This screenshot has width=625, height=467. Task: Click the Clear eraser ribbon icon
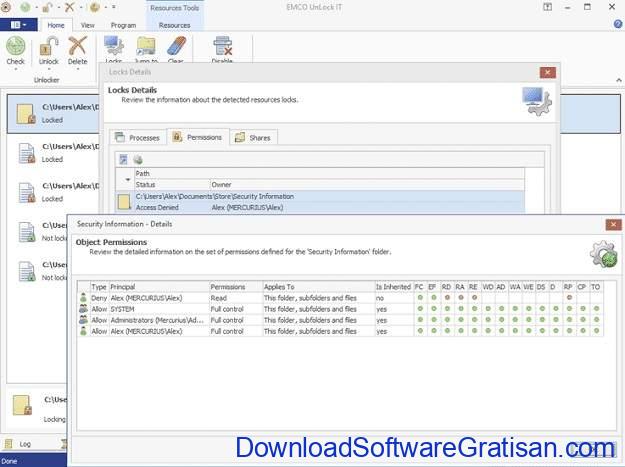176,49
